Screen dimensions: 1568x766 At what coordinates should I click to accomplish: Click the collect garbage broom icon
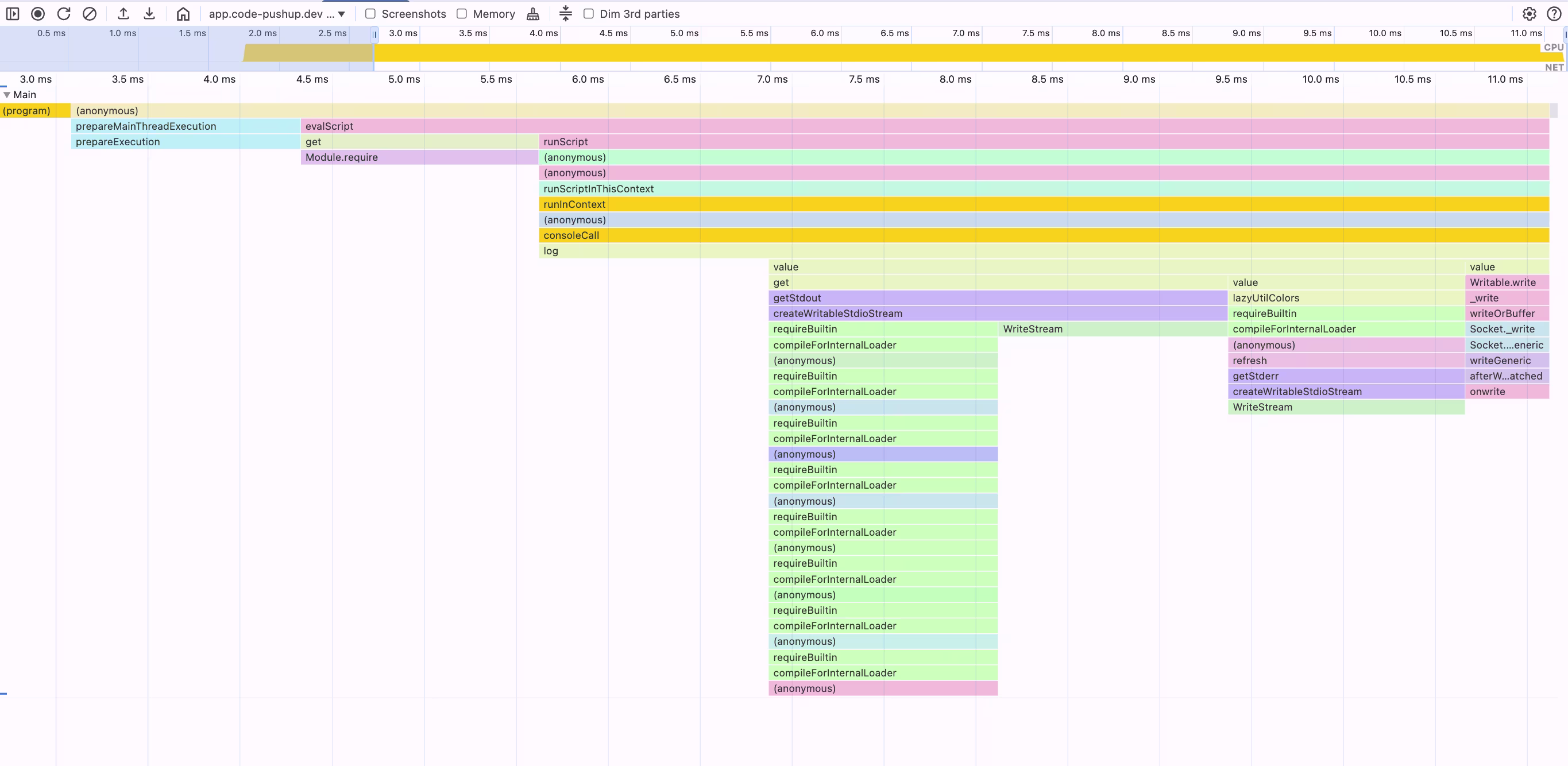[x=533, y=13]
